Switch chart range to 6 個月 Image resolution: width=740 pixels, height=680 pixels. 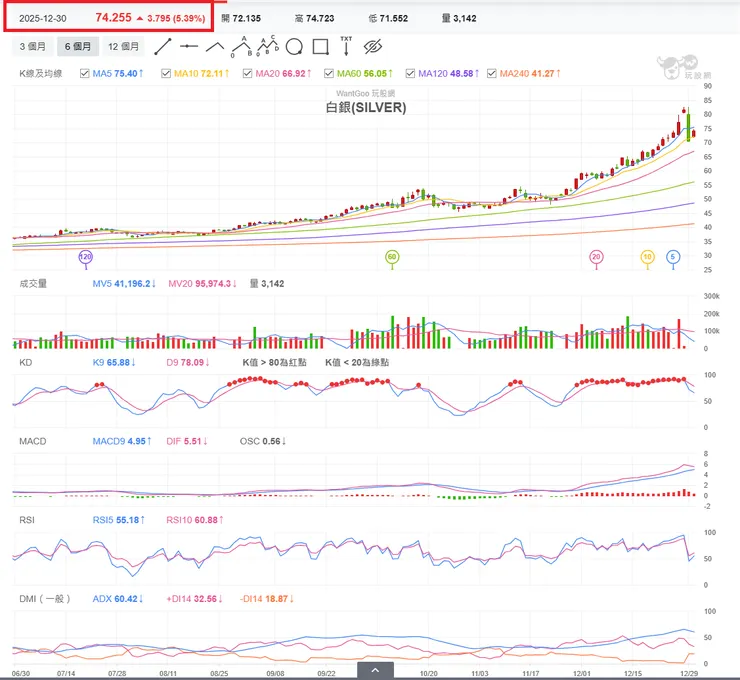click(78, 46)
